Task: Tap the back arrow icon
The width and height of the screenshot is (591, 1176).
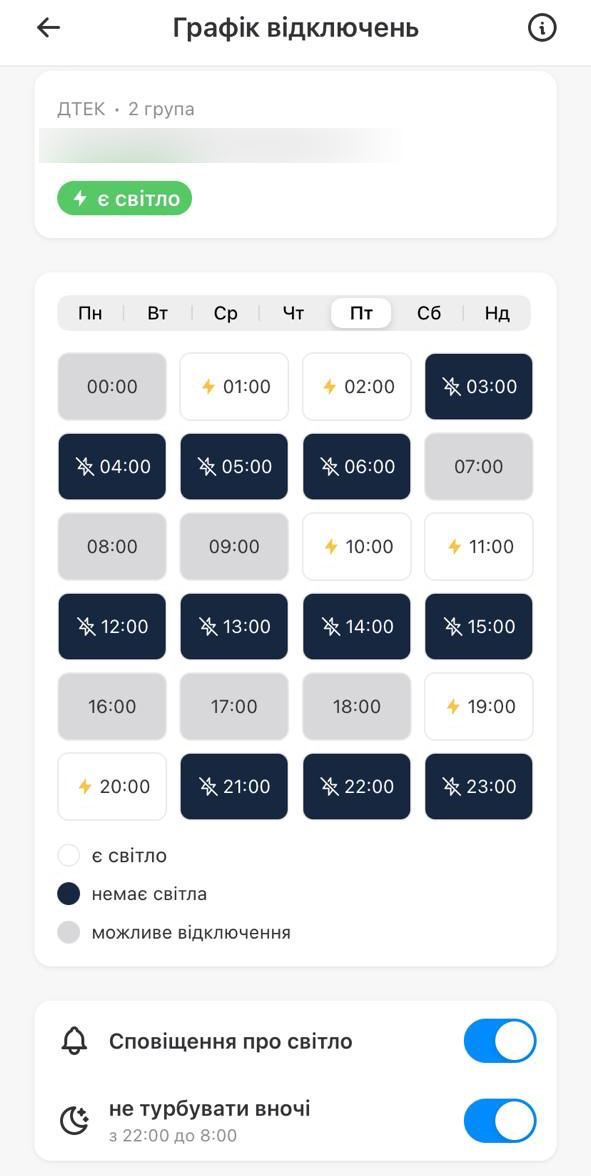Action: click(49, 28)
